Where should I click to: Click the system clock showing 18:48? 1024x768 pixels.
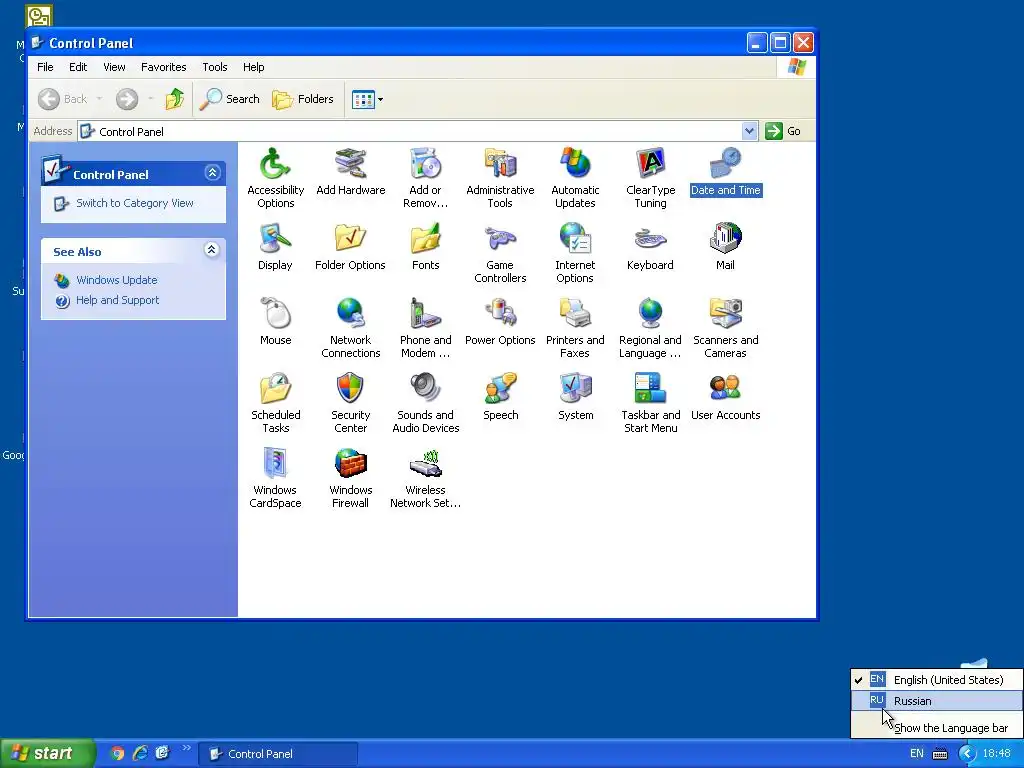coord(997,754)
